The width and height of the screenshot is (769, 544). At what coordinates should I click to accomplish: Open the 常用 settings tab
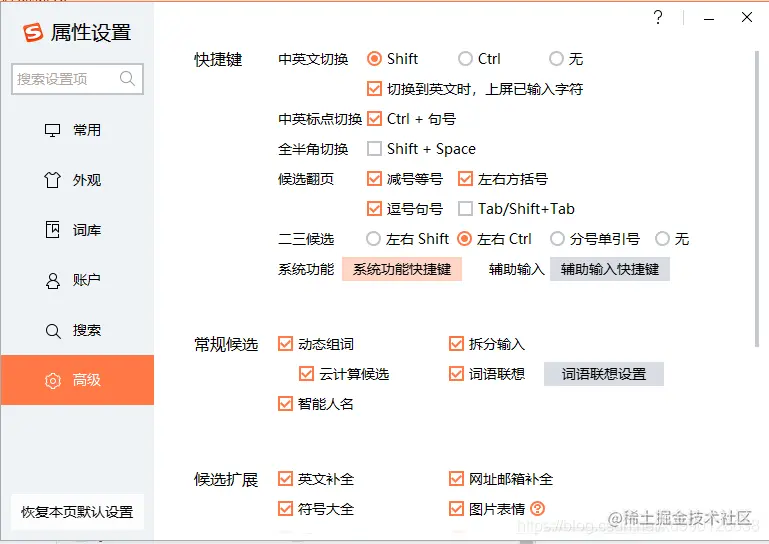(77, 130)
